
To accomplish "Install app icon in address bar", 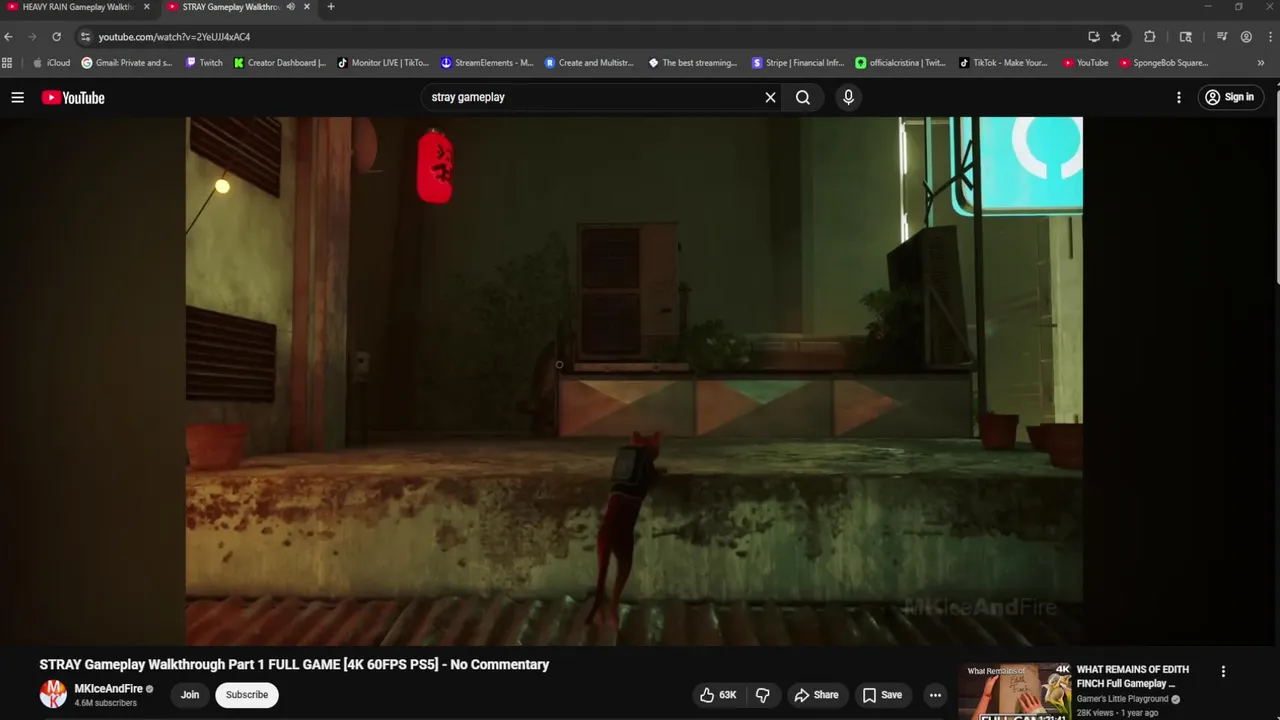I will click(x=1094, y=37).
